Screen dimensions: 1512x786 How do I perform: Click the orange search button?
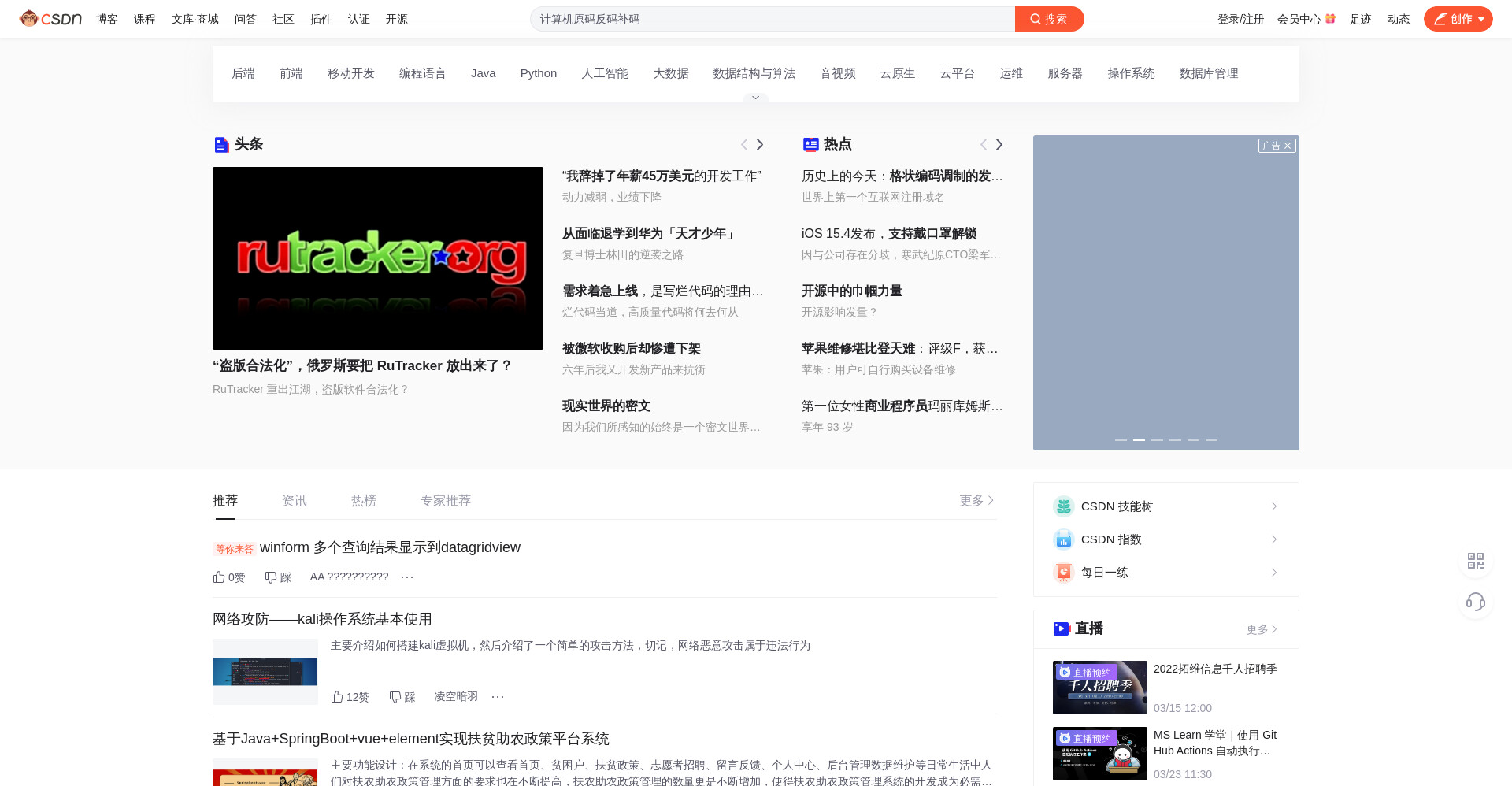pos(1049,19)
